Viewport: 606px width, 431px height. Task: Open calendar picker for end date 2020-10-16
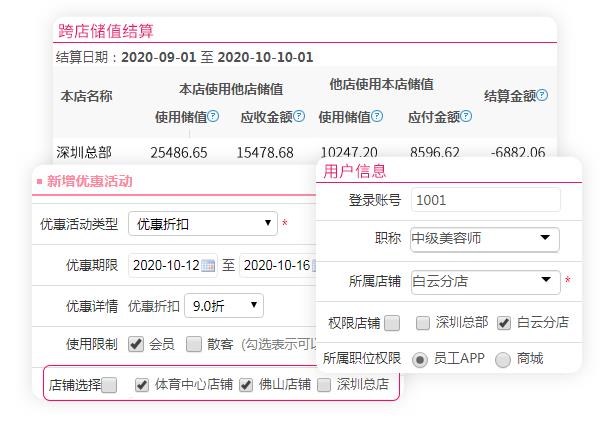pos(317,265)
